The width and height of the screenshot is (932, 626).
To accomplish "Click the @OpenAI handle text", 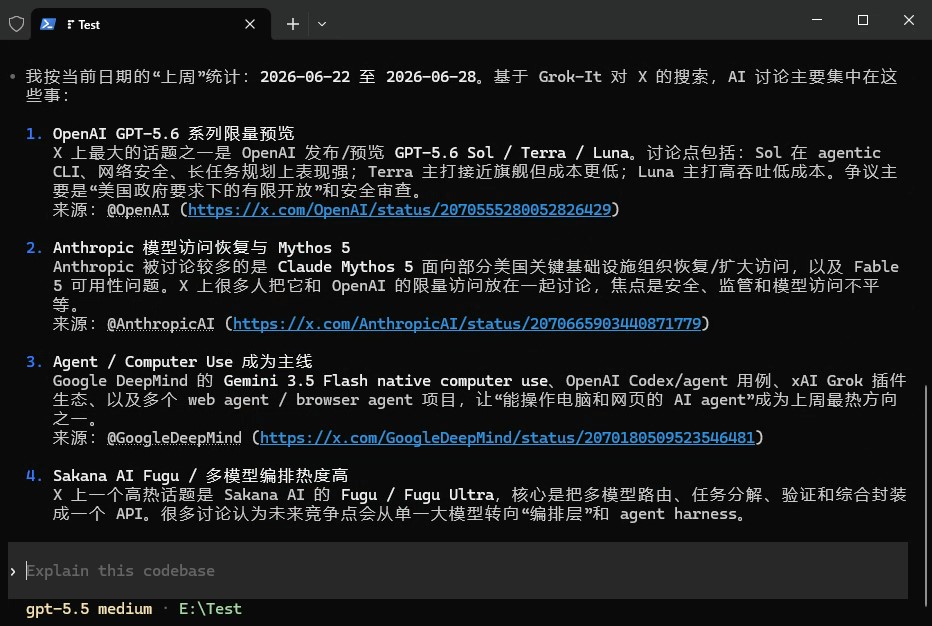I will [x=138, y=210].
